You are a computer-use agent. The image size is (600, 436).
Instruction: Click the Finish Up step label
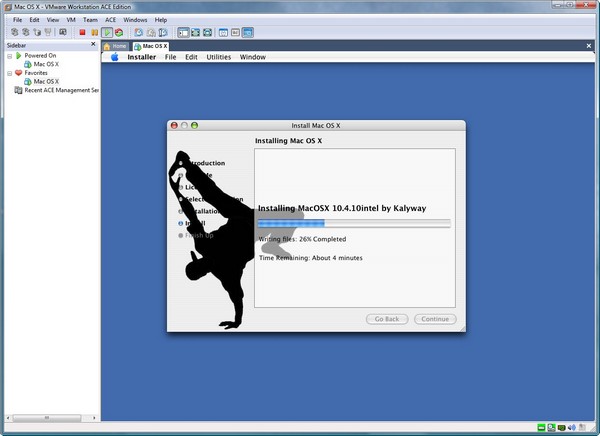pyautogui.click(x=199, y=235)
